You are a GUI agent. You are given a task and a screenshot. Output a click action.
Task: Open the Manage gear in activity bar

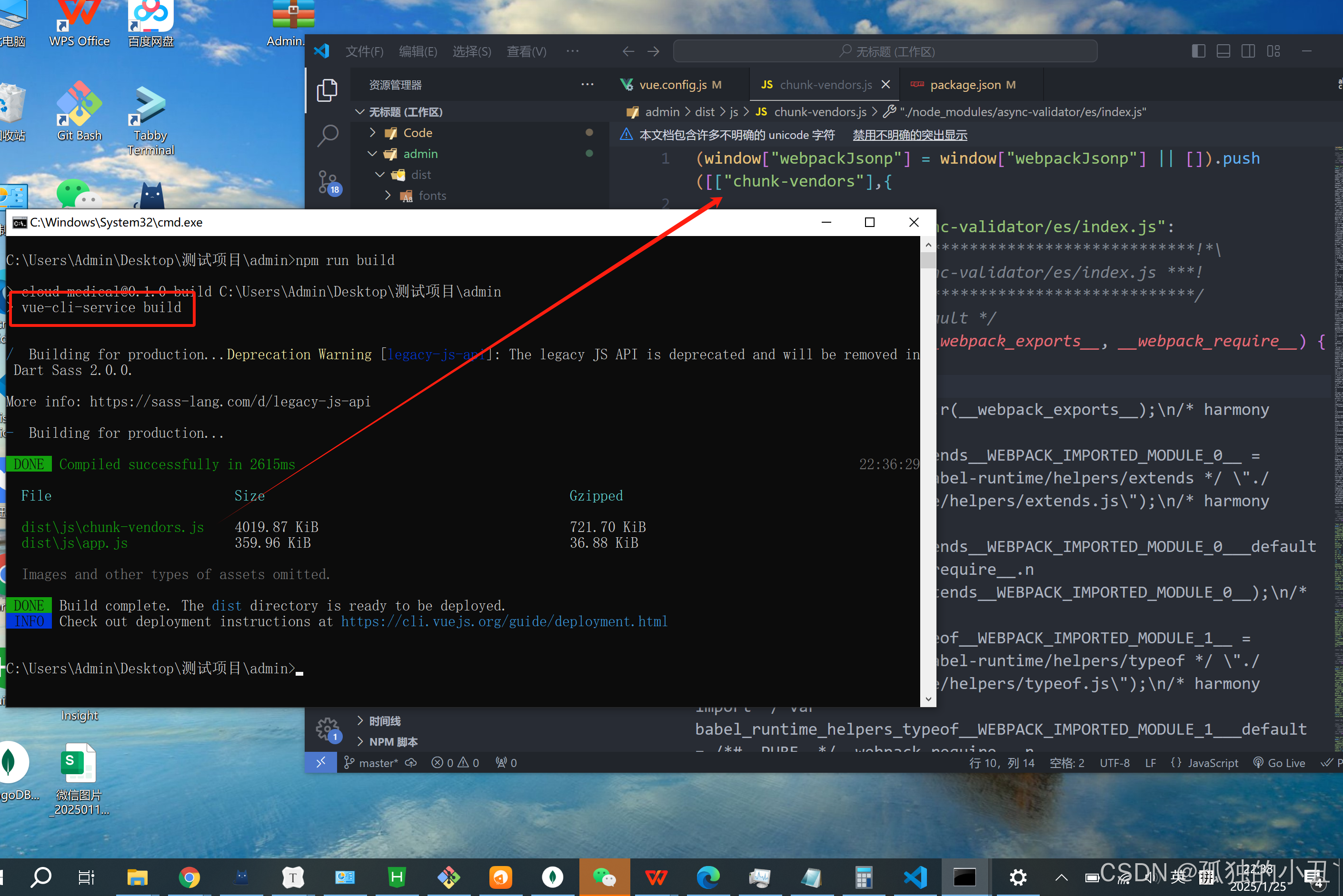(x=328, y=729)
